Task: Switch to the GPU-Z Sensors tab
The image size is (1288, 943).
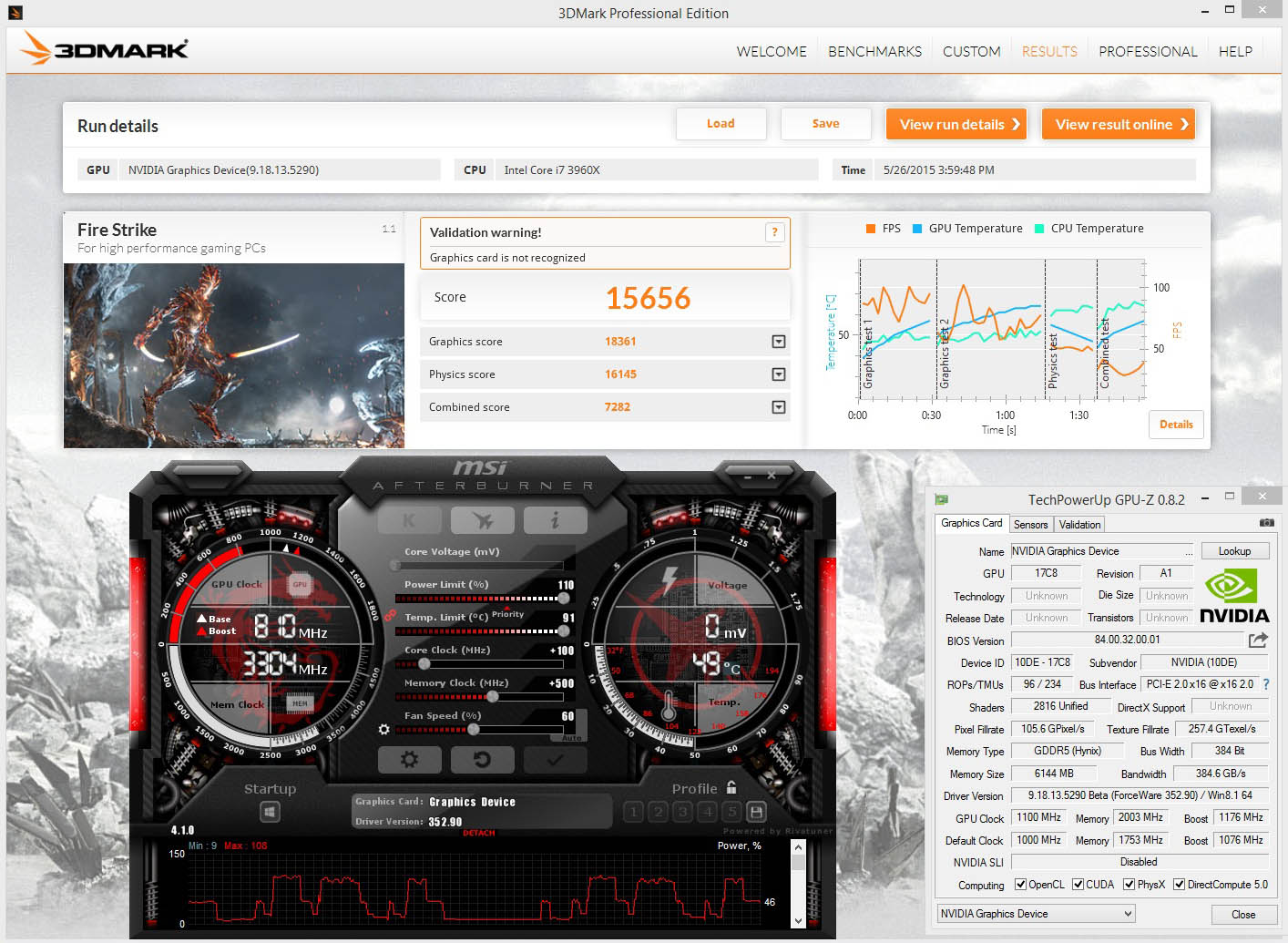Action: (1031, 525)
